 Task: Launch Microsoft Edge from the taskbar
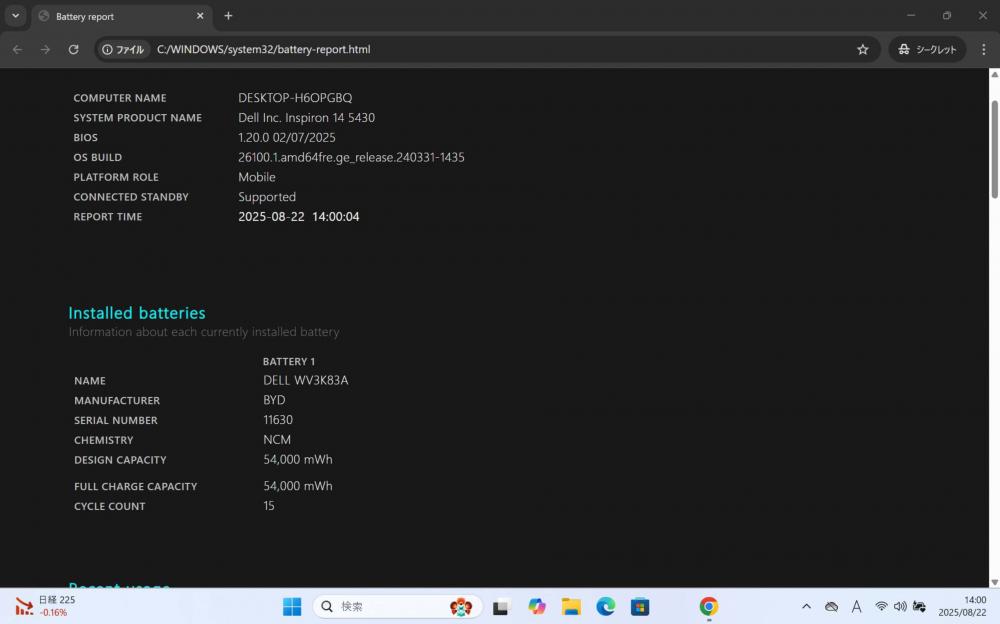[605, 606]
